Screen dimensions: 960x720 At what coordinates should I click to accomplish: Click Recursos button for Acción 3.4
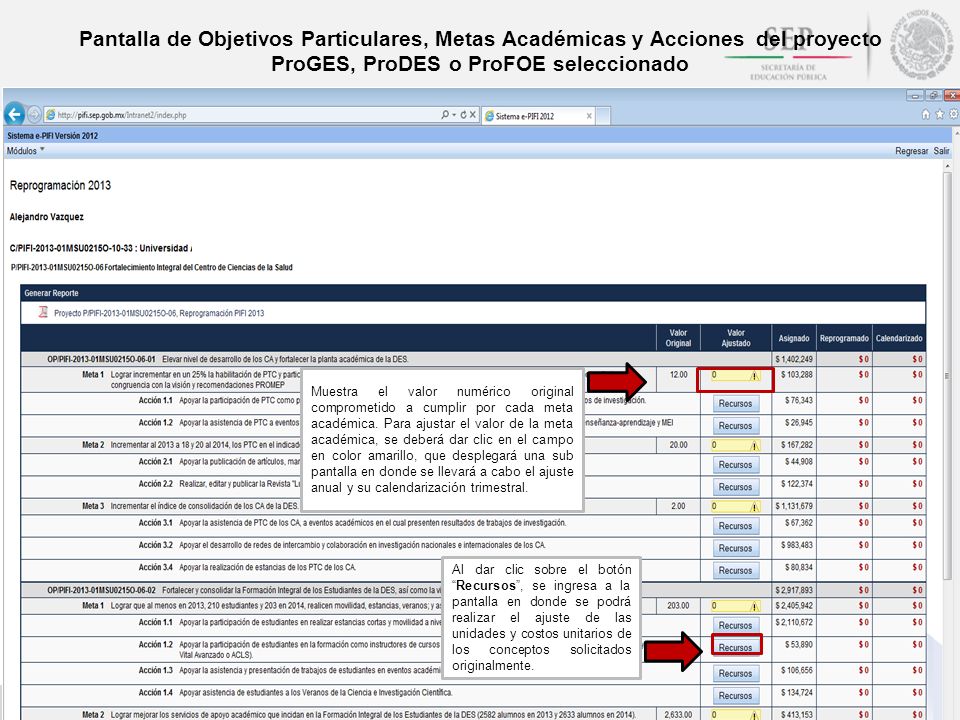point(735,570)
